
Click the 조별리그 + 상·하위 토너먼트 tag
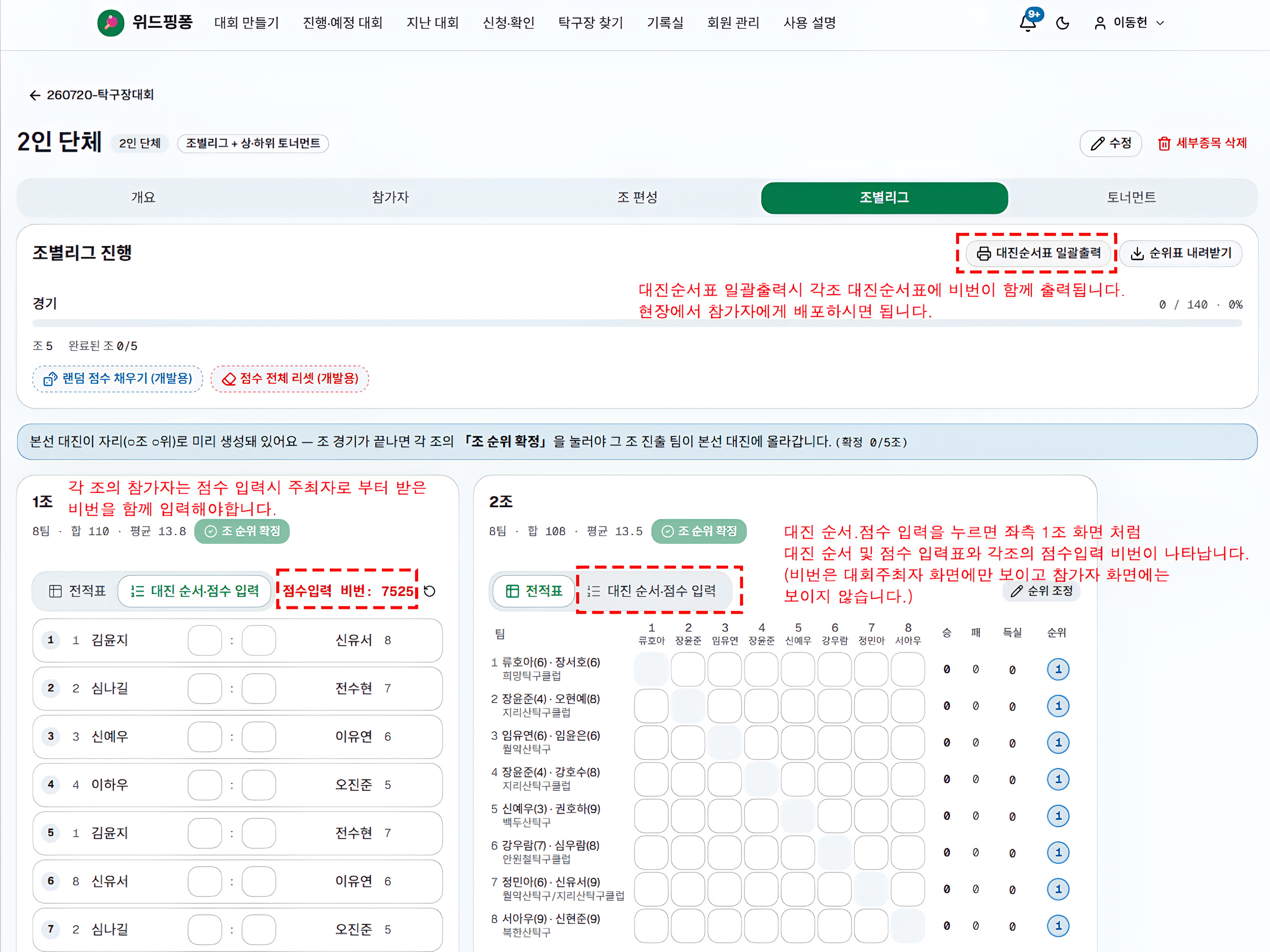click(x=253, y=144)
